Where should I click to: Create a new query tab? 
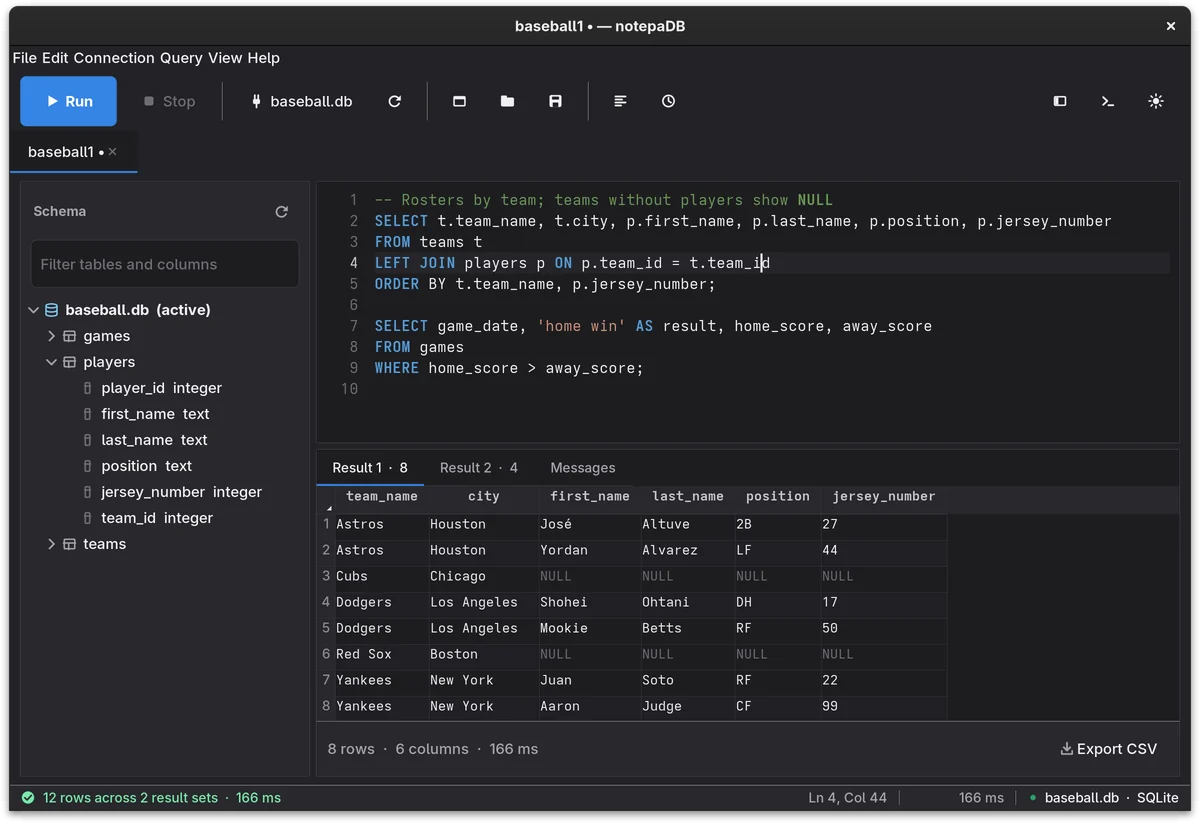(459, 101)
